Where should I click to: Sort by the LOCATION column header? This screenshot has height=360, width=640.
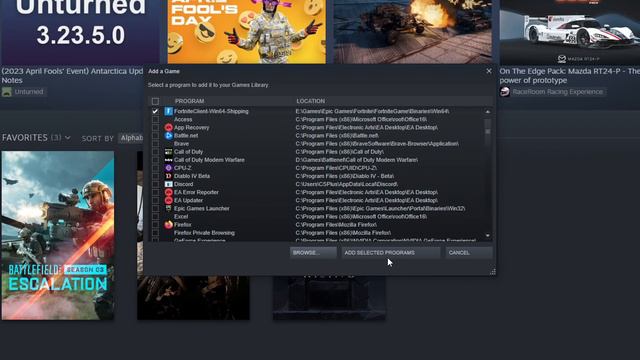pyautogui.click(x=311, y=101)
